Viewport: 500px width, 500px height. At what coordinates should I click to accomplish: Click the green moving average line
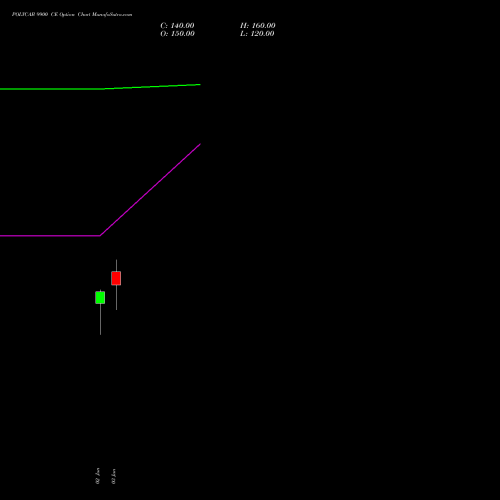point(100,88)
